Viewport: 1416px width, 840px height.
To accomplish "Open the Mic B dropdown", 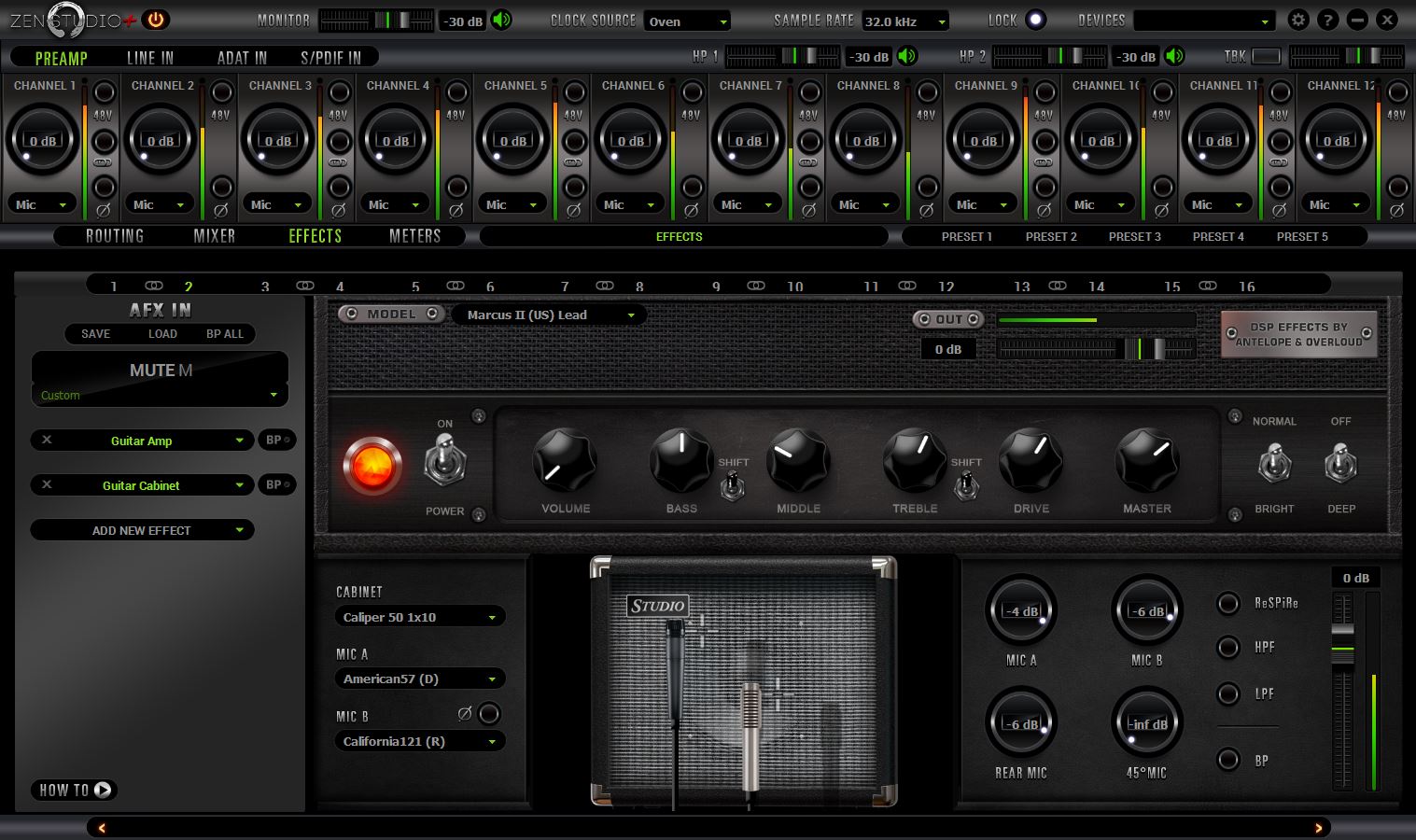I will point(419,741).
